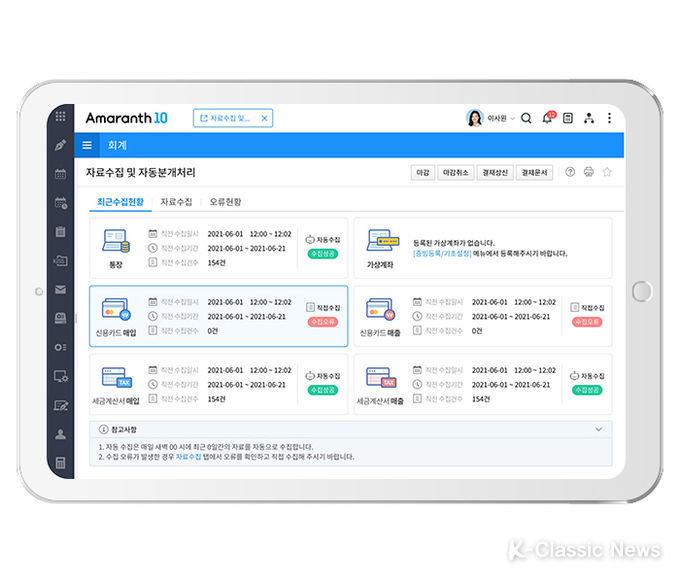
Task: Click the header calculator icon
Action: point(568,118)
